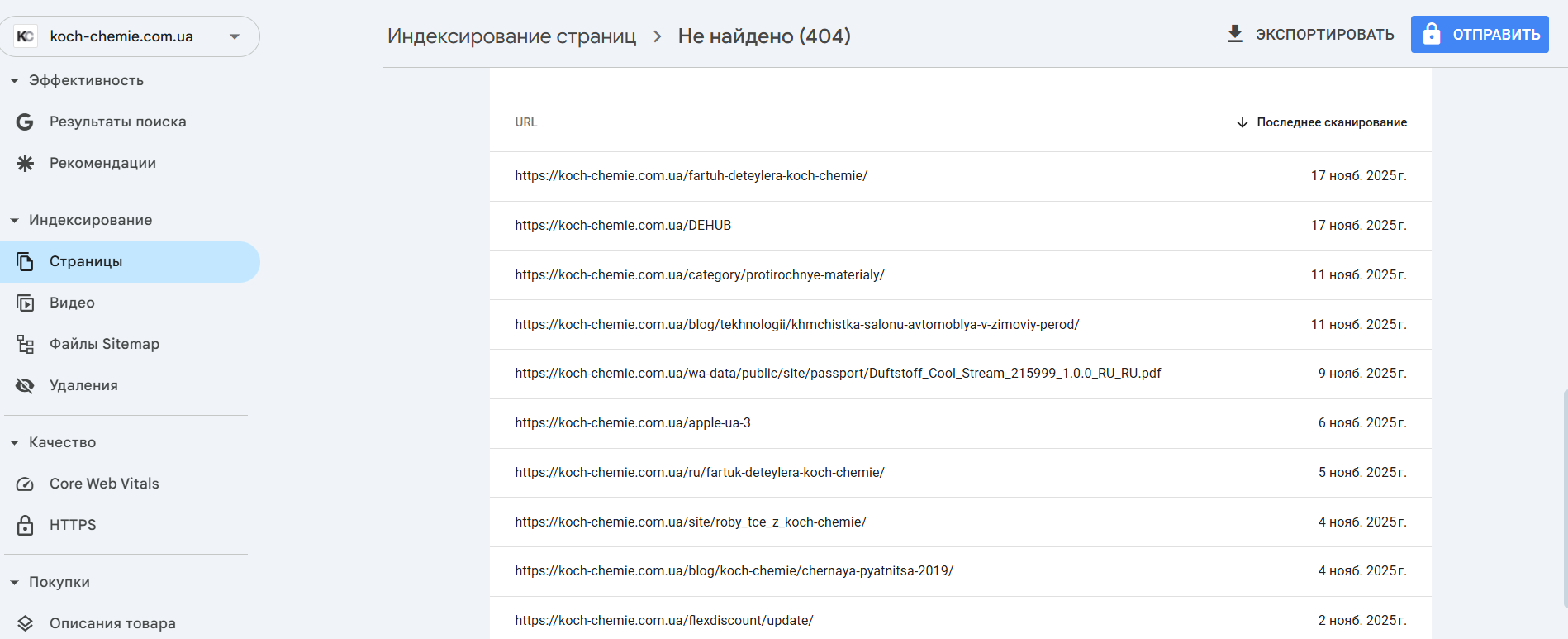Collapse the Качество section
1568x639 pixels.
tap(15, 443)
